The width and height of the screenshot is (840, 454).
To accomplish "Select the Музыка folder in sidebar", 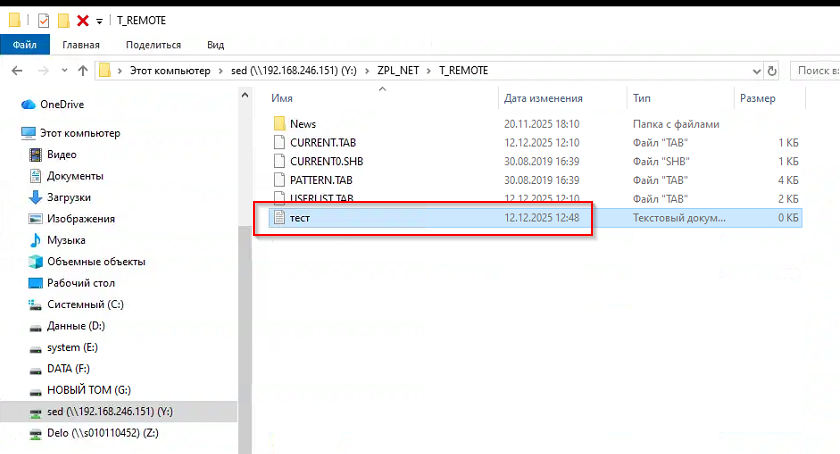I will click(x=66, y=240).
